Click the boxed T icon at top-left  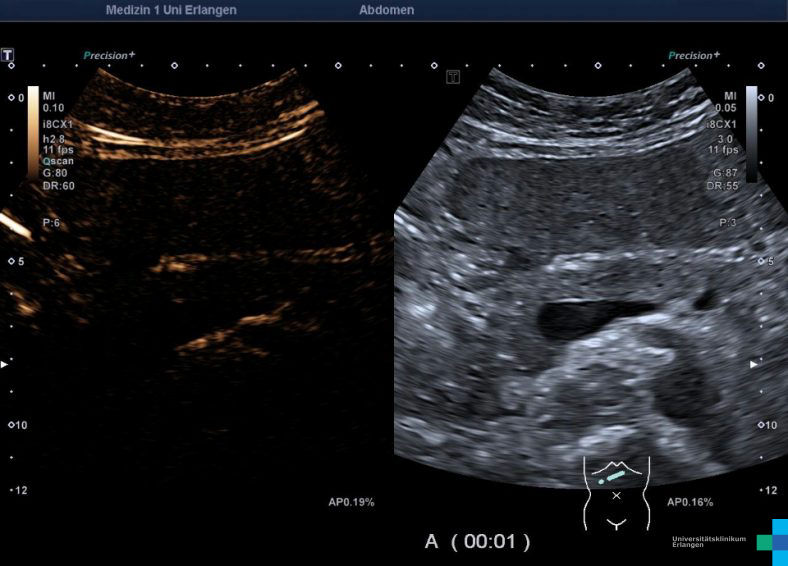click(x=9, y=55)
